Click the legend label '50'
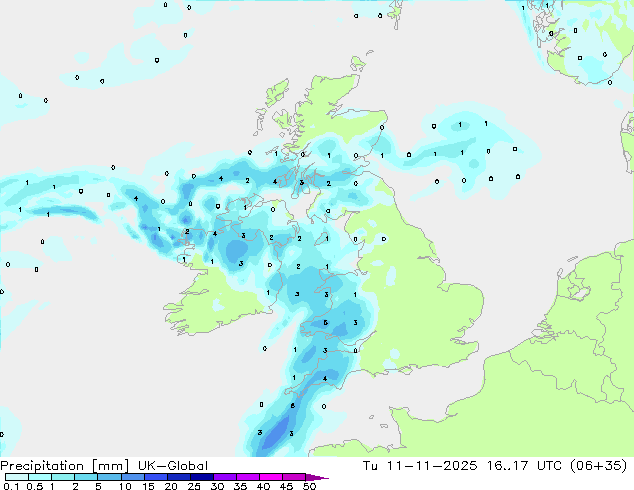This screenshot has height=490, width=634. pos(309,486)
